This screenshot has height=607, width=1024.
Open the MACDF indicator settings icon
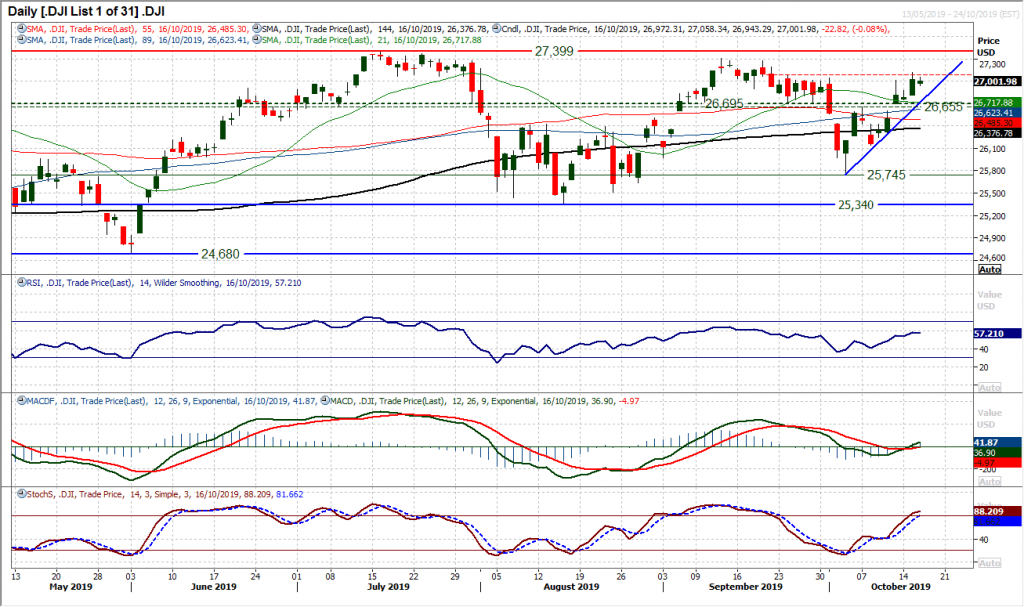[20, 401]
